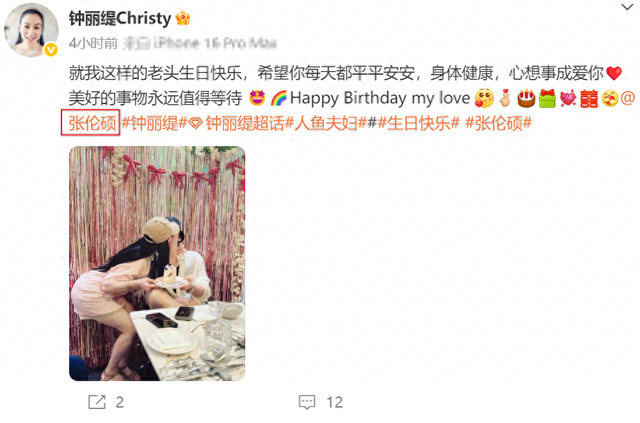This screenshot has width=640, height=423.
Task: Open the comments bubble icon
Action: pos(307,402)
